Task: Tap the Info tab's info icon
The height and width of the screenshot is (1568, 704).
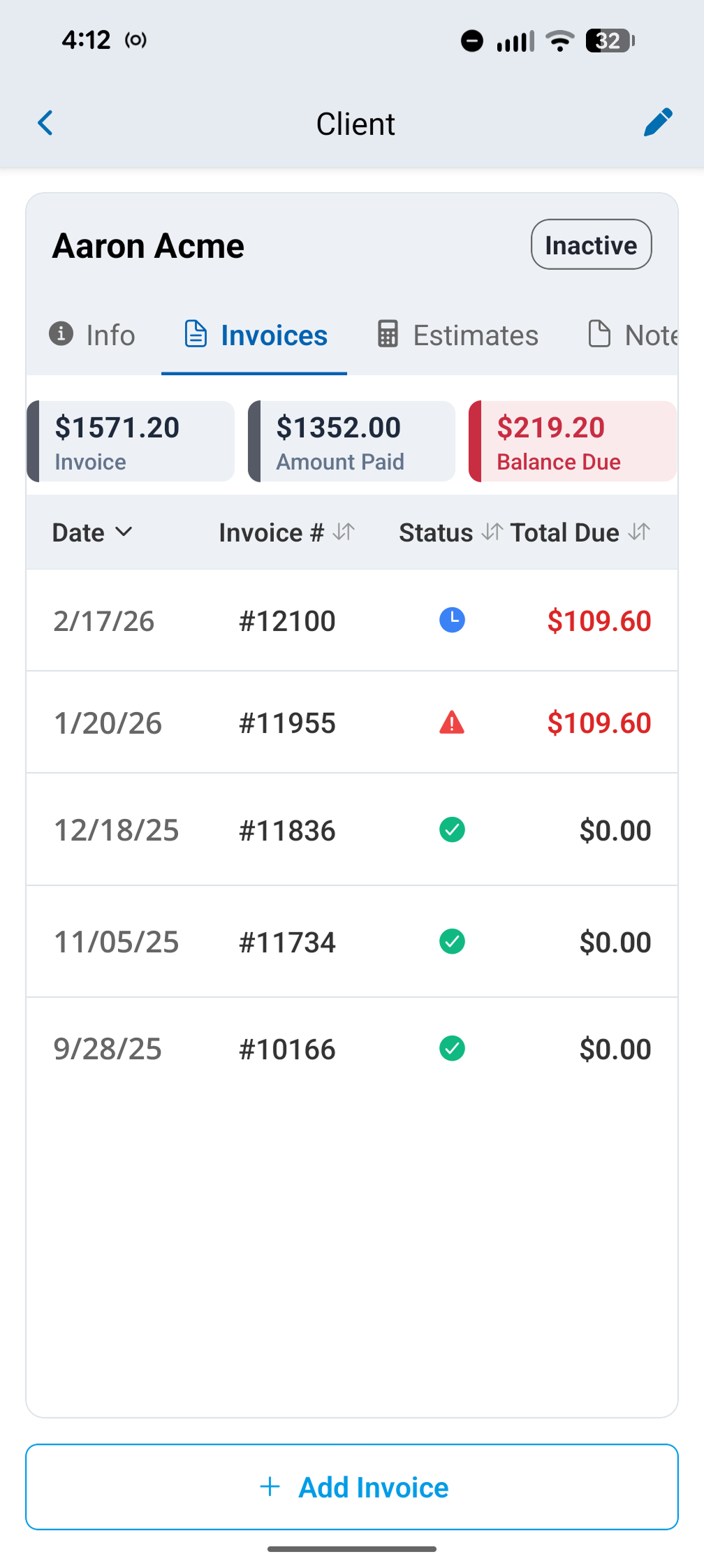Action: pos(61,334)
